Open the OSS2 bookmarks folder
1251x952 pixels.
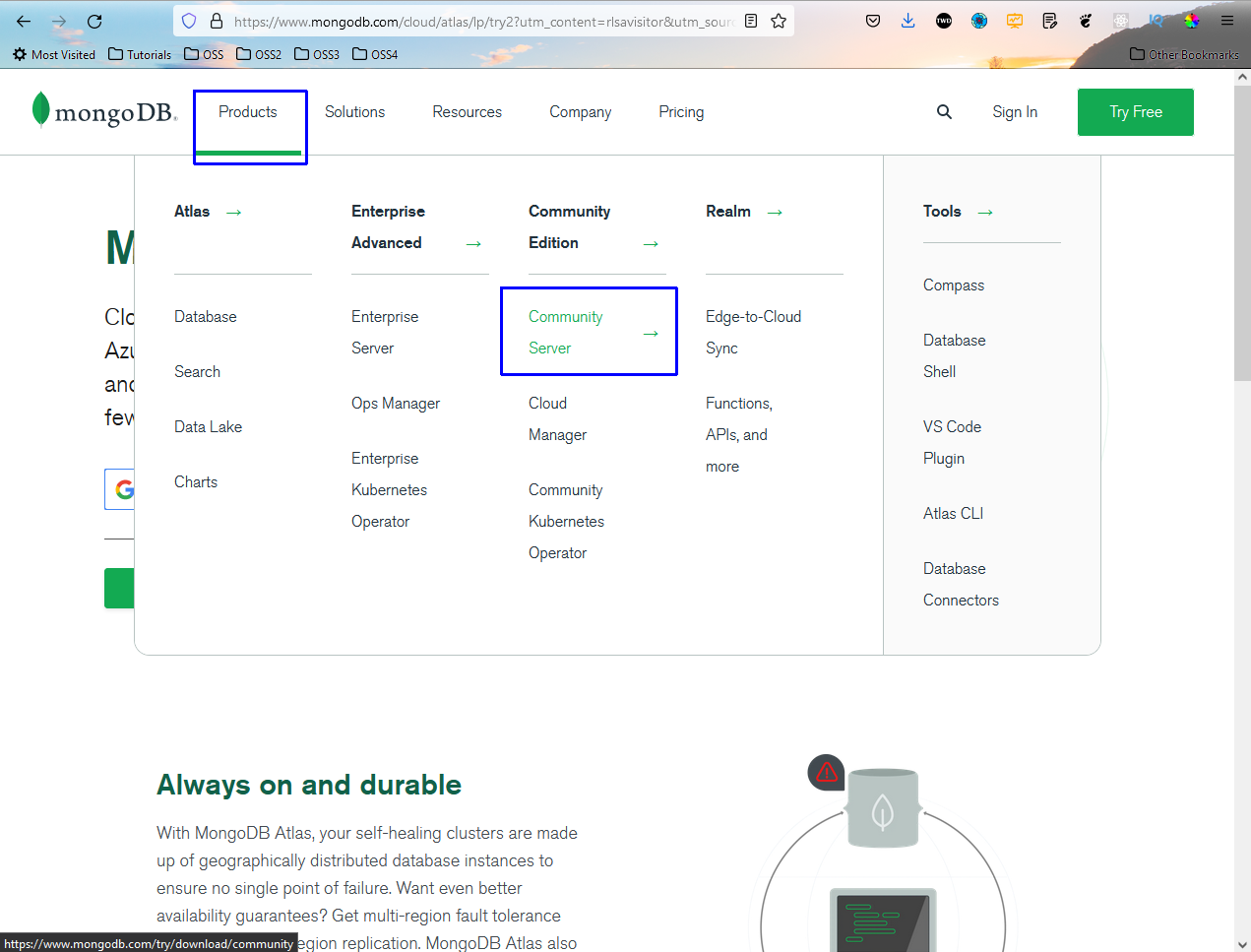(259, 55)
